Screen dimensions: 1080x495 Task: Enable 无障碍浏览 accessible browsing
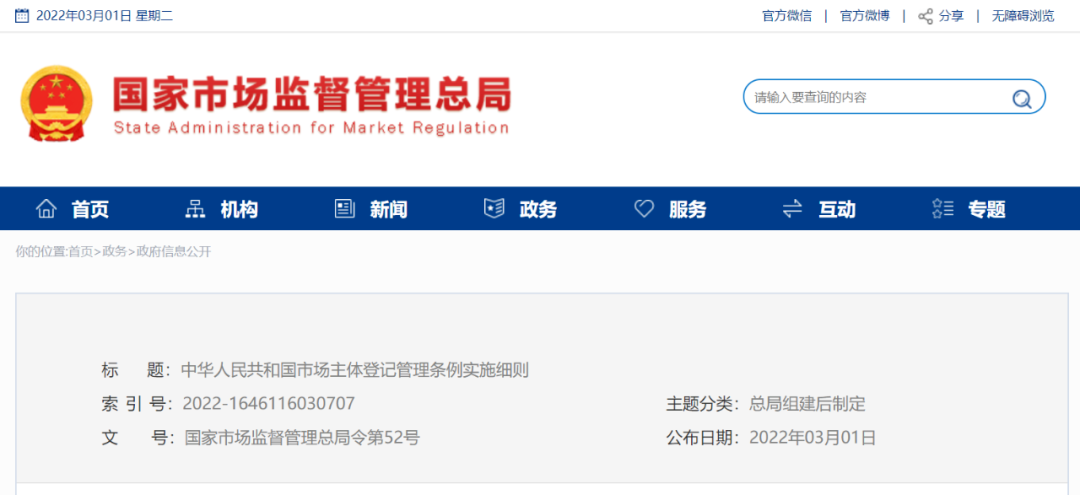(1023, 16)
